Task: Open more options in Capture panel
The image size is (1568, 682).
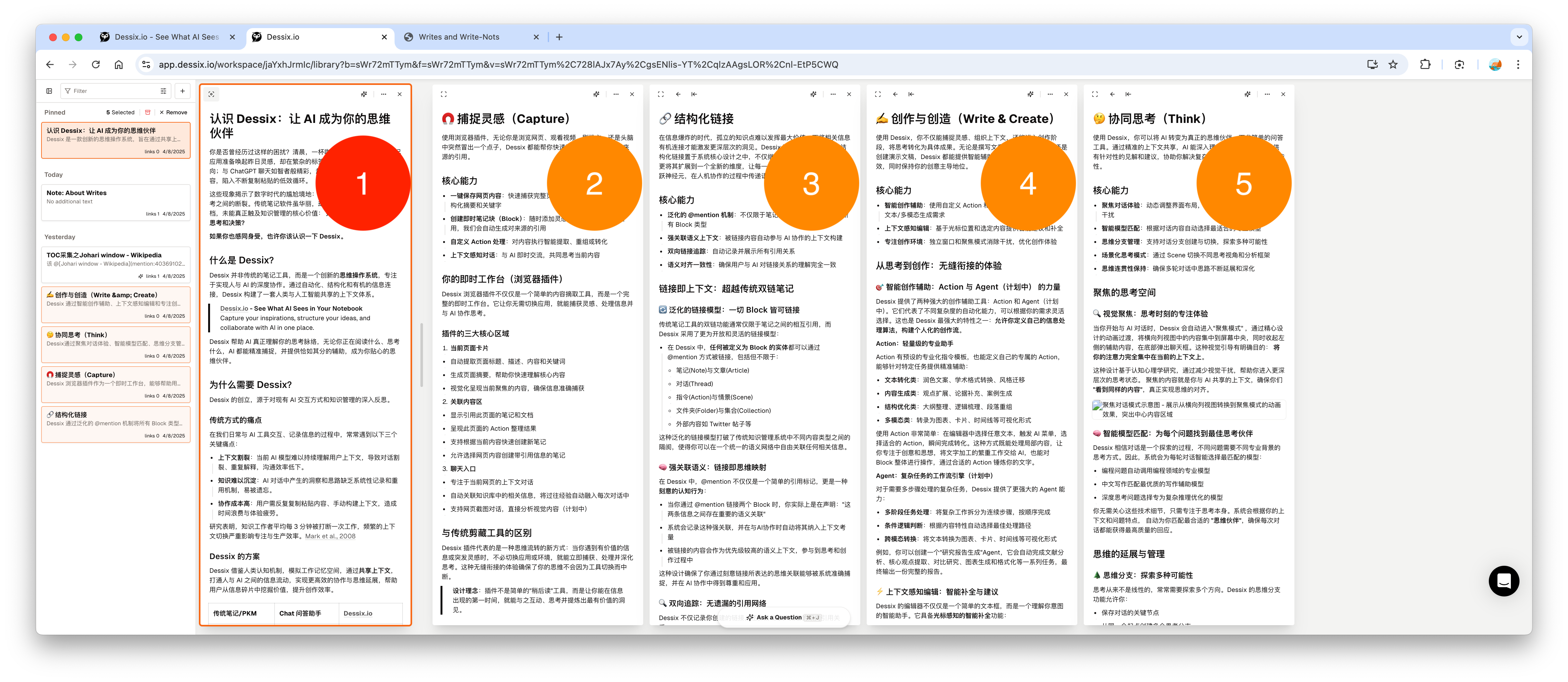Action: pyautogui.click(x=616, y=95)
